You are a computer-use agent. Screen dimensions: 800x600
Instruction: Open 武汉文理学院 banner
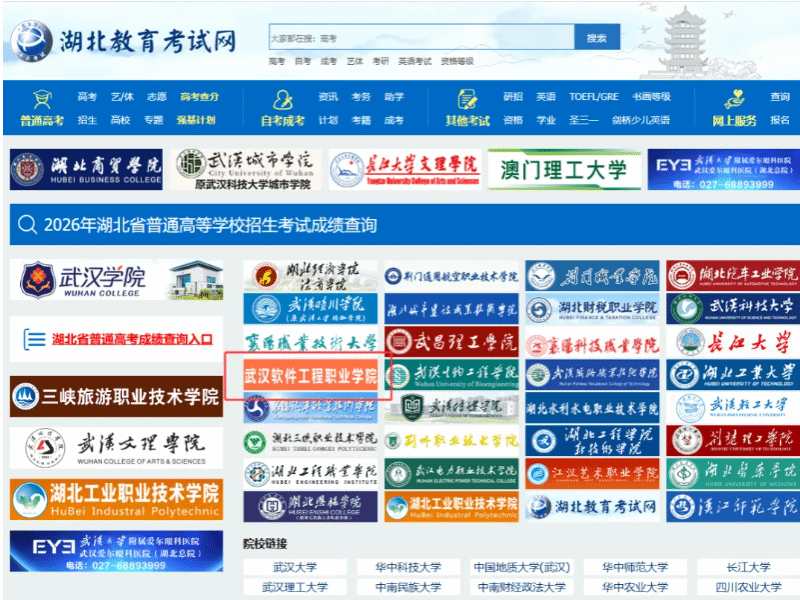116,448
